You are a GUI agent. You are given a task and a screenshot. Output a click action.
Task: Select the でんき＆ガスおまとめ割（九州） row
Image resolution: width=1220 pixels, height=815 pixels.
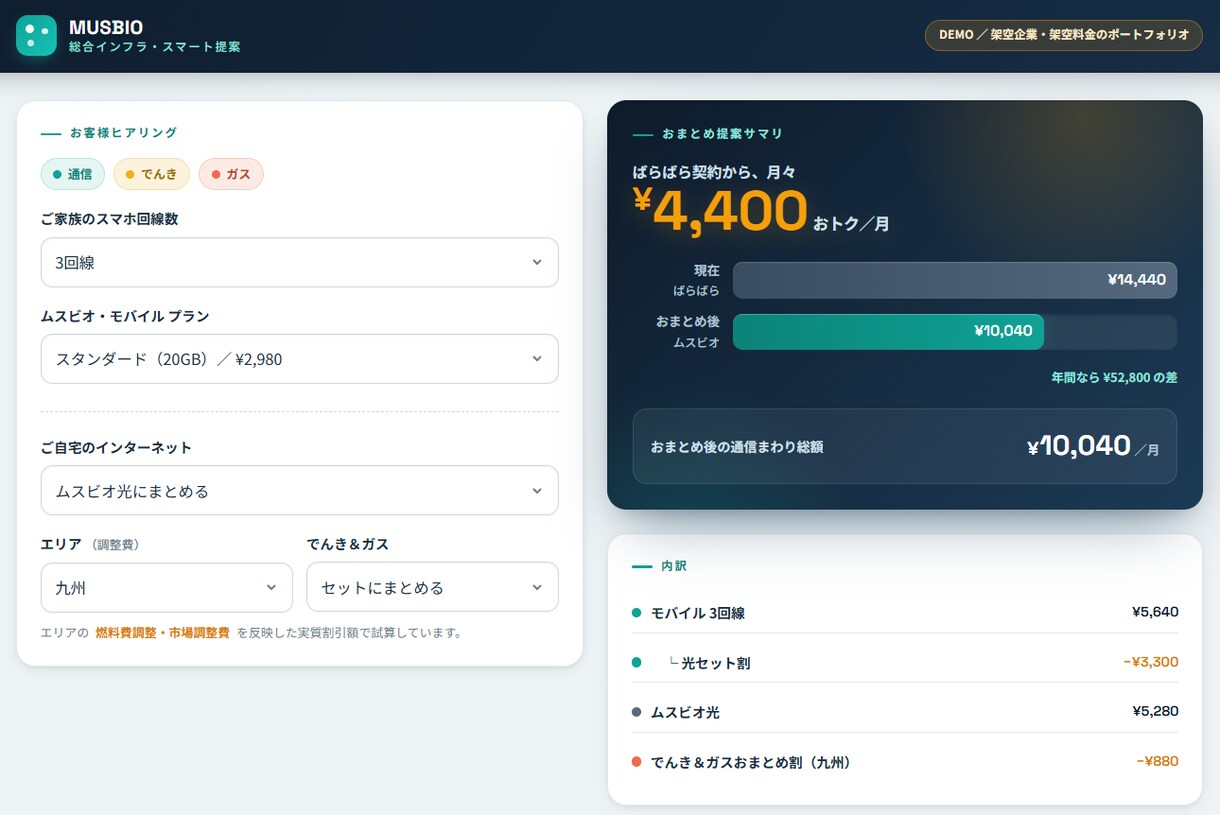click(x=905, y=762)
